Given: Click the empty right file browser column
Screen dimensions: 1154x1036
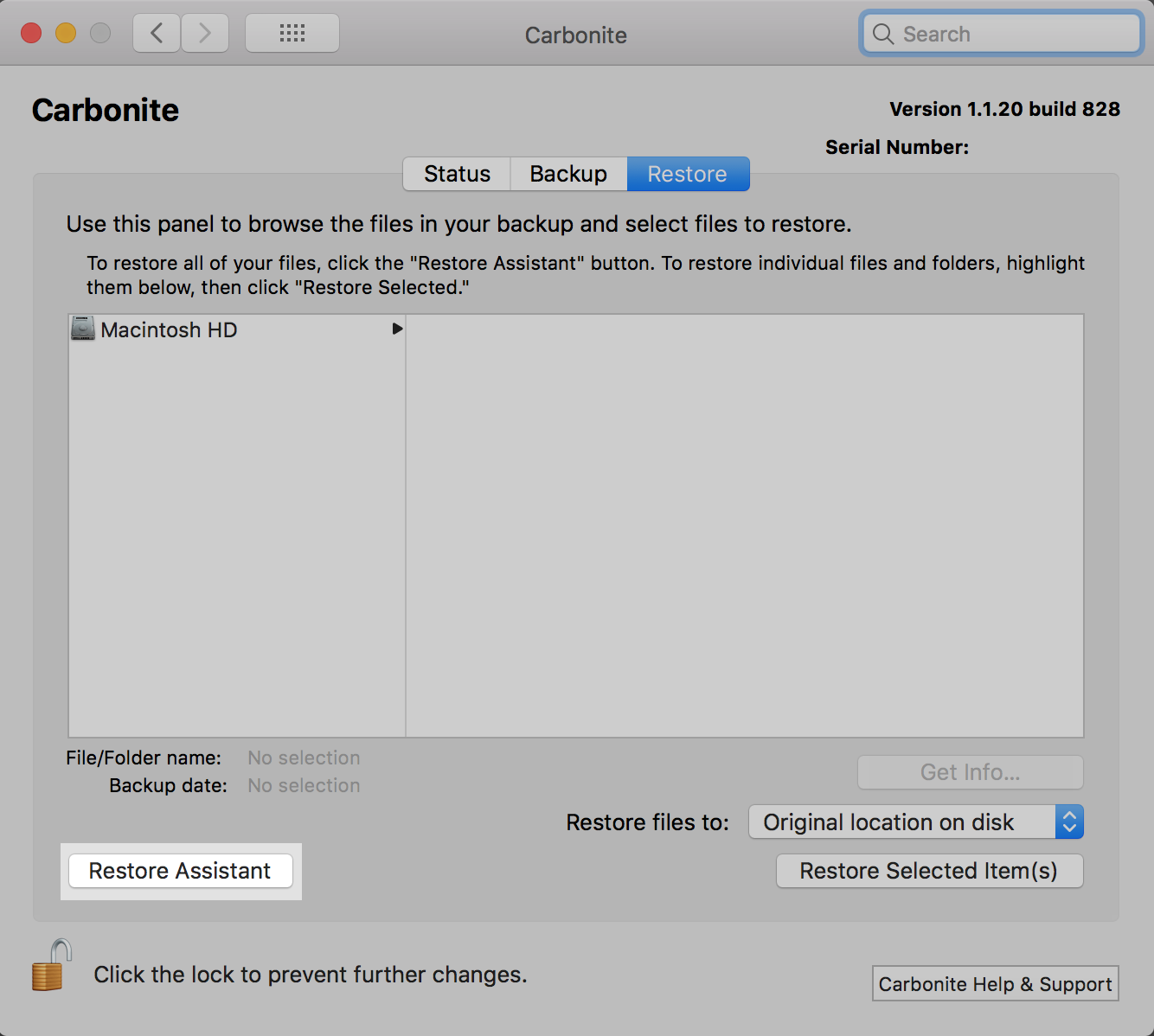Looking at the screenshot, I should (744, 525).
